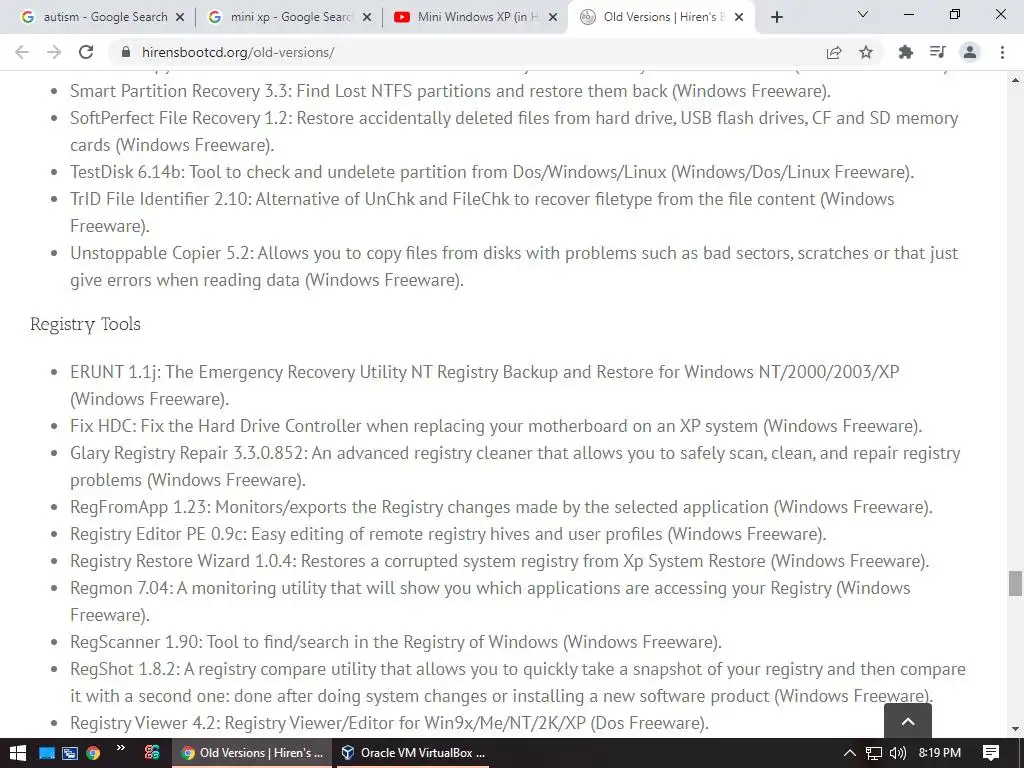This screenshot has width=1024, height=768.
Task: Click the Registry Viewer 4.2 entry
Action: pos(389,723)
